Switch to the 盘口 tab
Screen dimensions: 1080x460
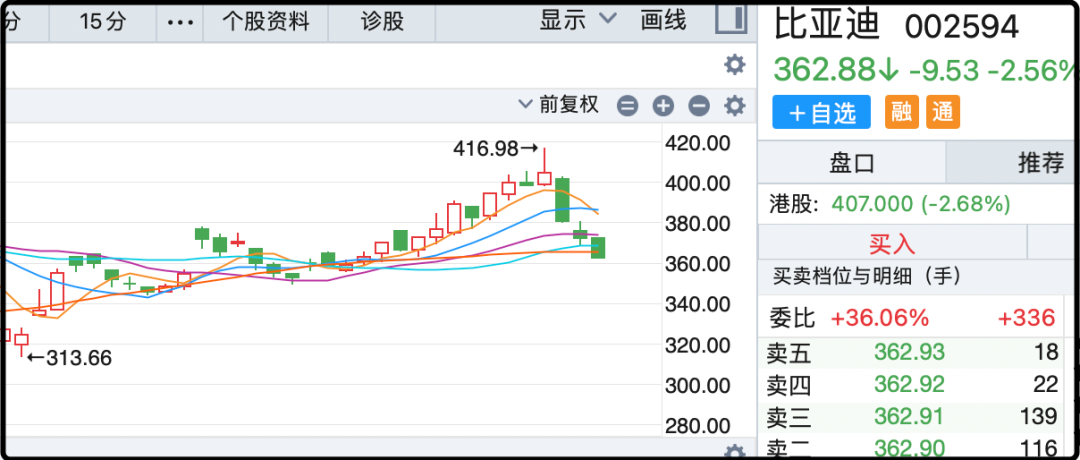pyautogui.click(x=852, y=163)
